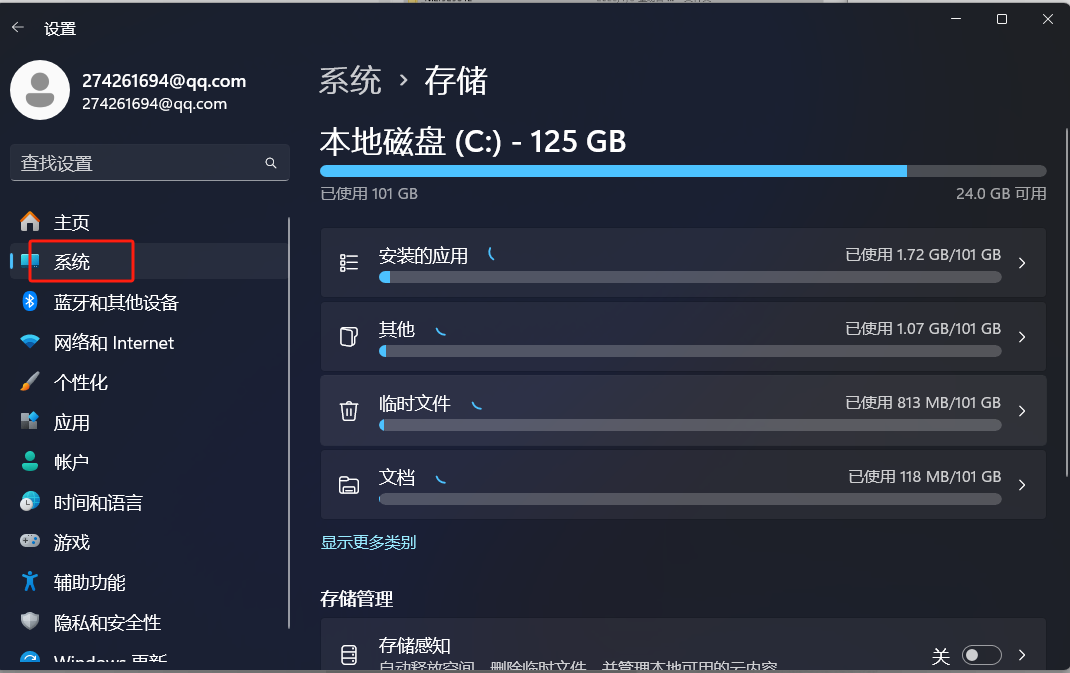The image size is (1070, 673).
Task: Click 显示更多类别 link
Action: (x=368, y=543)
